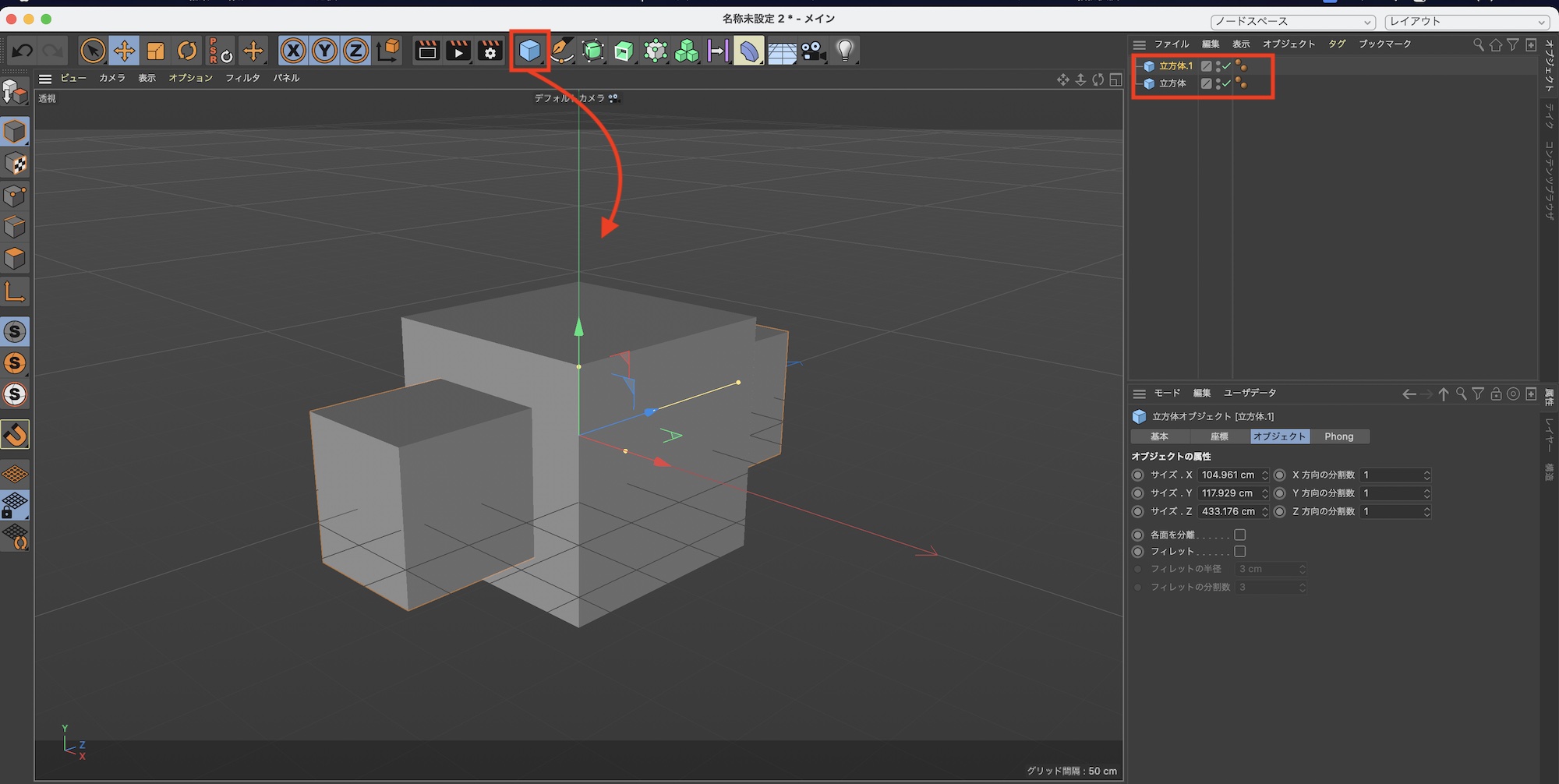Open the ノードスペース dropdown
1559x784 pixels.
tap(1292, 22)
